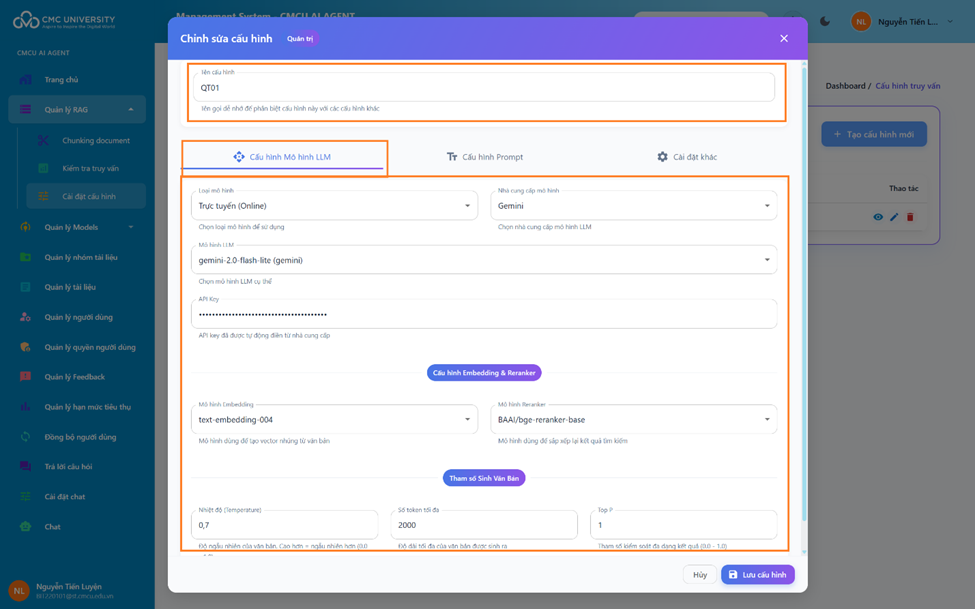The width and height of the screenshot is (975, 609).
Task: Click the Tên cấu hình text field
Action: tap(483, 88)
